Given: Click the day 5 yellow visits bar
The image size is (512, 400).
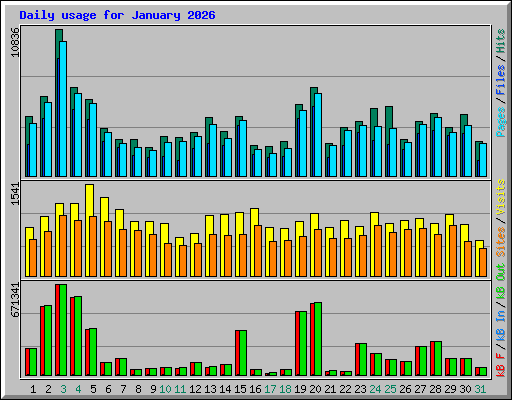Looking at the screenshot, I should pos(89,200).
